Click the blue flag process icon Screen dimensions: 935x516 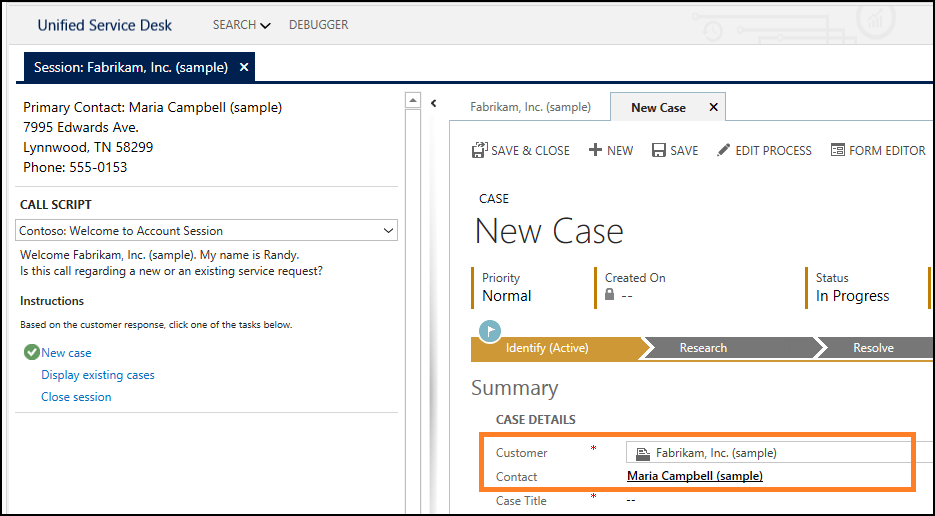490,331
